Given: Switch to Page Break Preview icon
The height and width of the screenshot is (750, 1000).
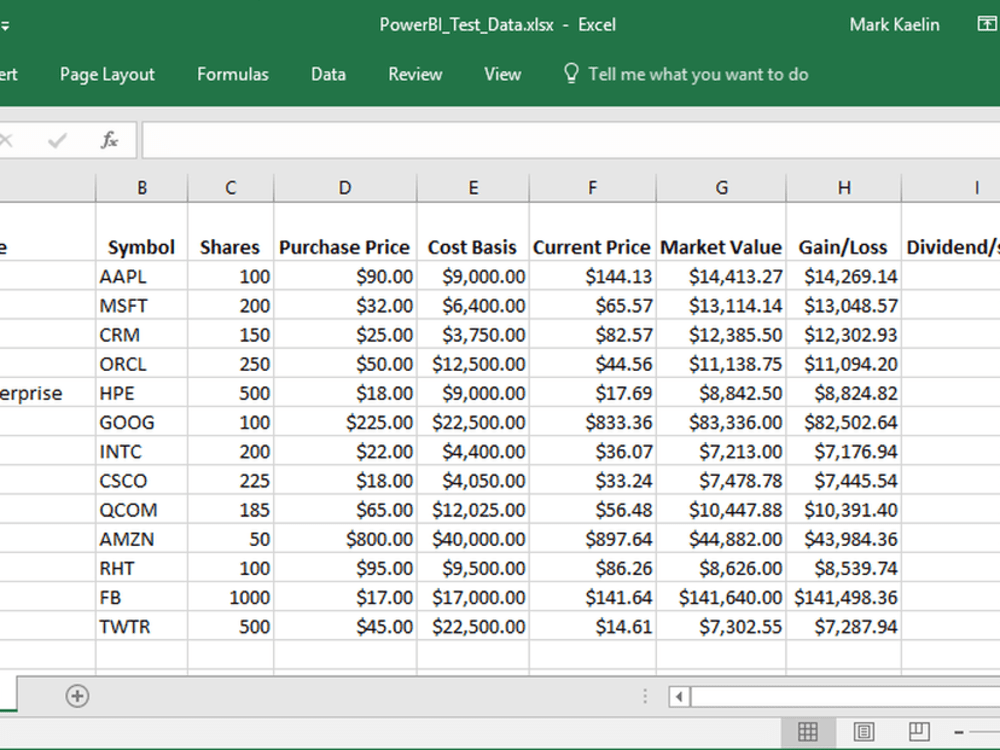Looking at the screenshot, I should tap(919, 732).
